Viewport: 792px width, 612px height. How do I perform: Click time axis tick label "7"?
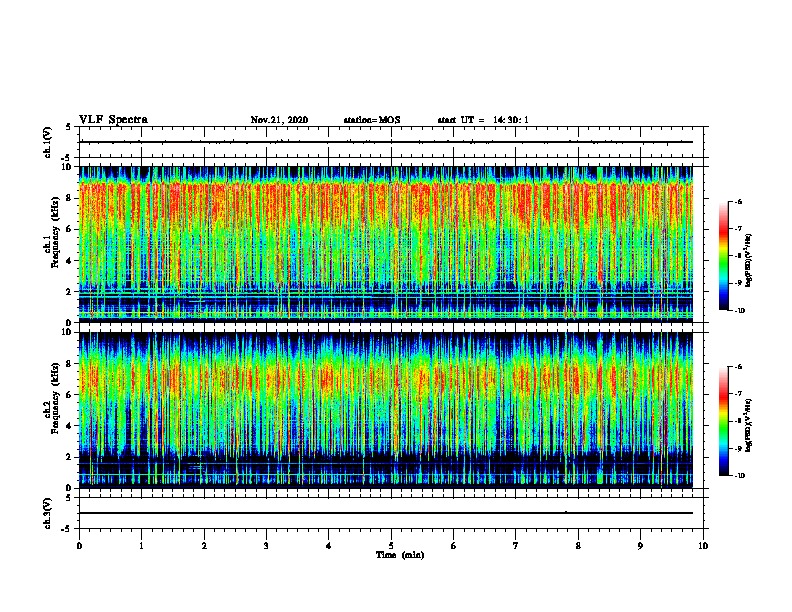point(516,546)
